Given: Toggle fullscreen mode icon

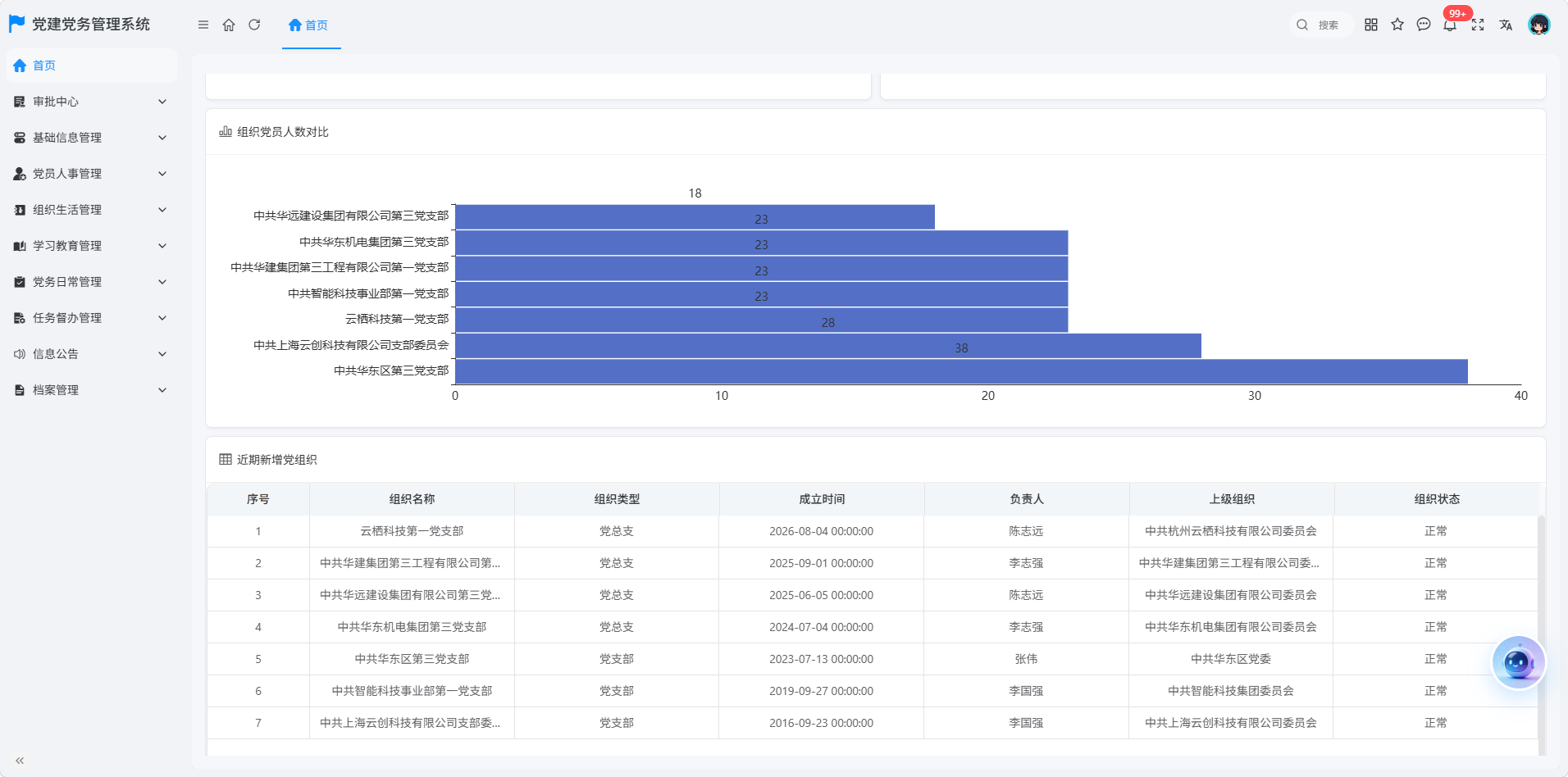Looking at the screenshot, I should (x=1478, y=25).
